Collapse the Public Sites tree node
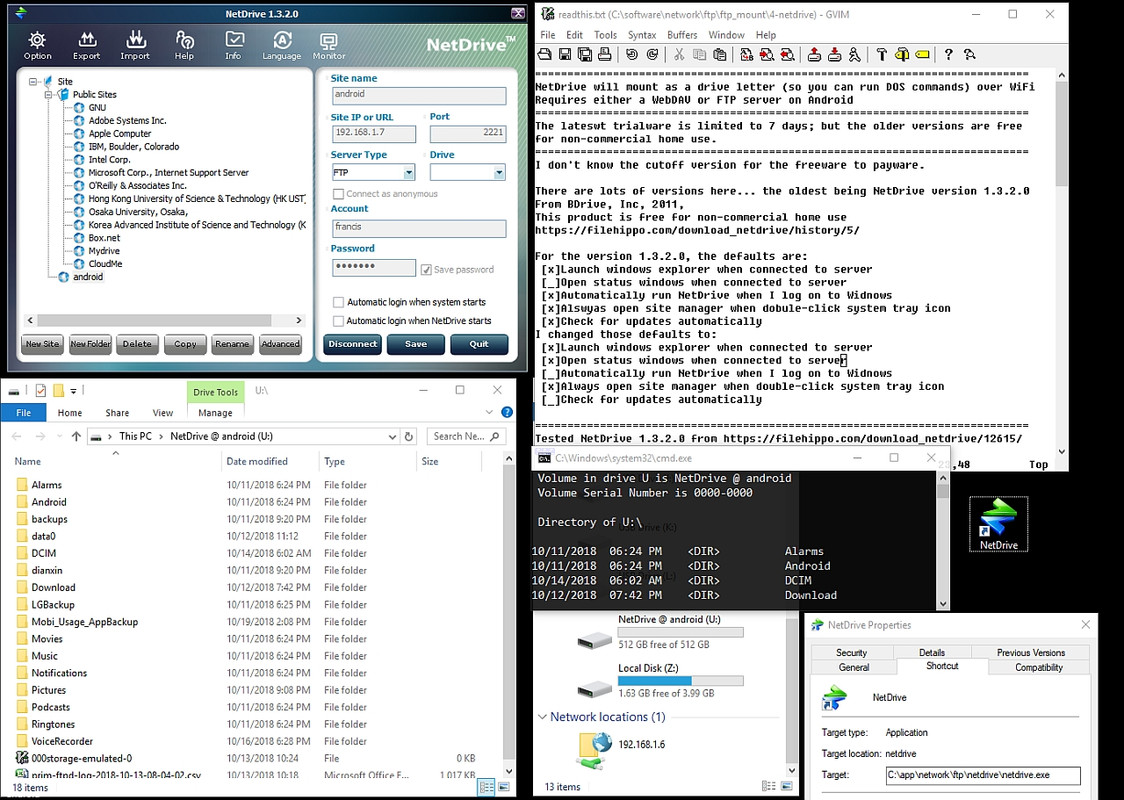1124x800 pixels. (48, 95)
